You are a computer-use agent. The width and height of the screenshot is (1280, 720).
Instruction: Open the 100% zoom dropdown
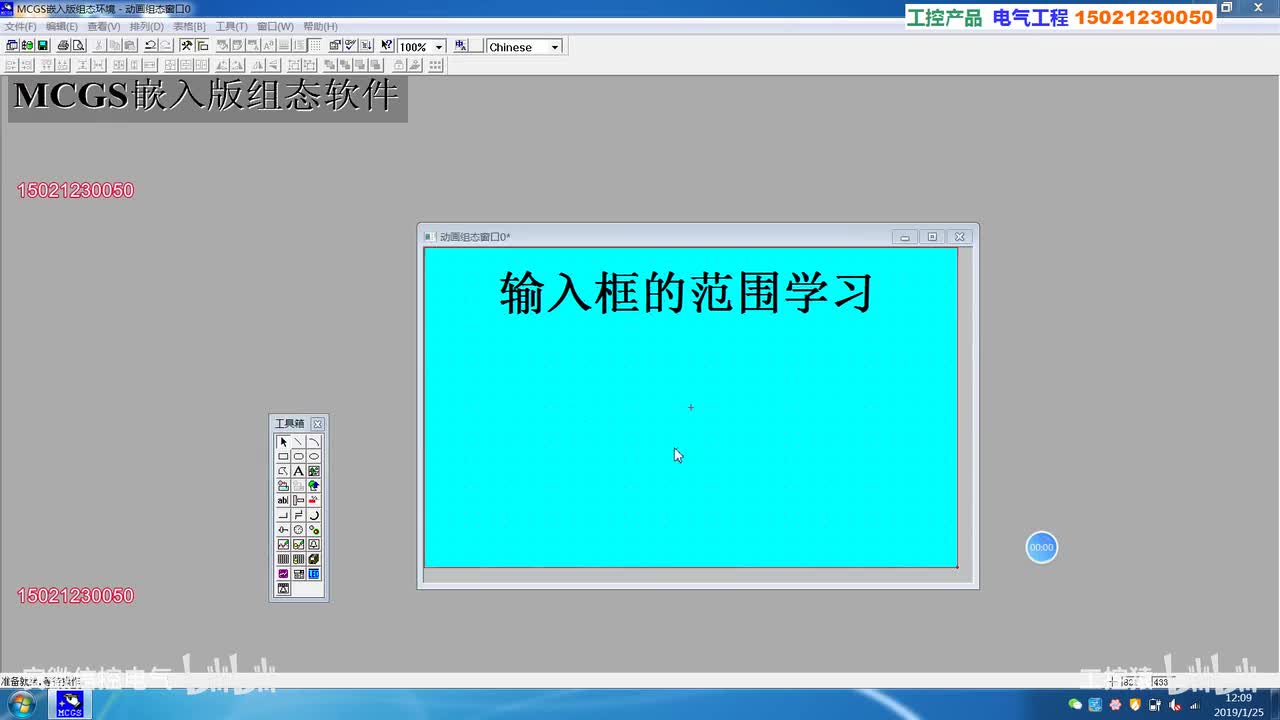click(x=438, y=47)
